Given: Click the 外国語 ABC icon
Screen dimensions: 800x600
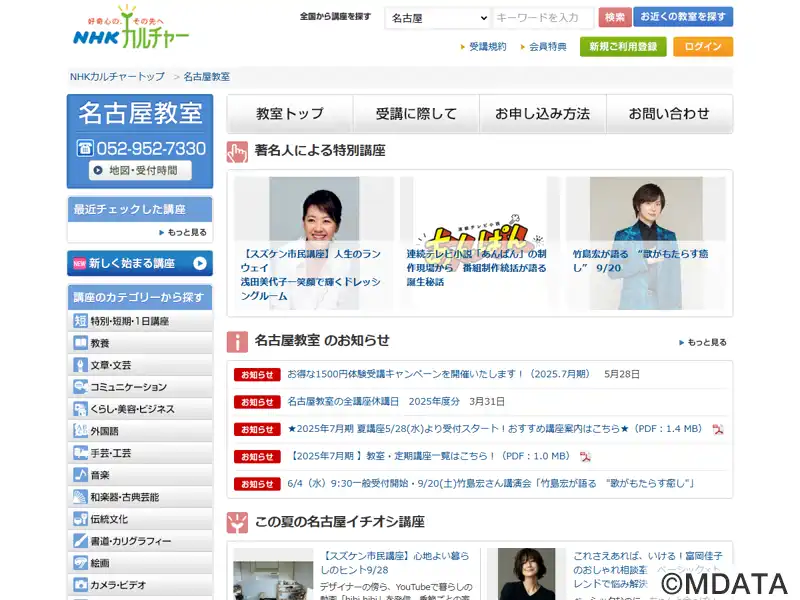Looking at the screenshot, I should 80,431.
